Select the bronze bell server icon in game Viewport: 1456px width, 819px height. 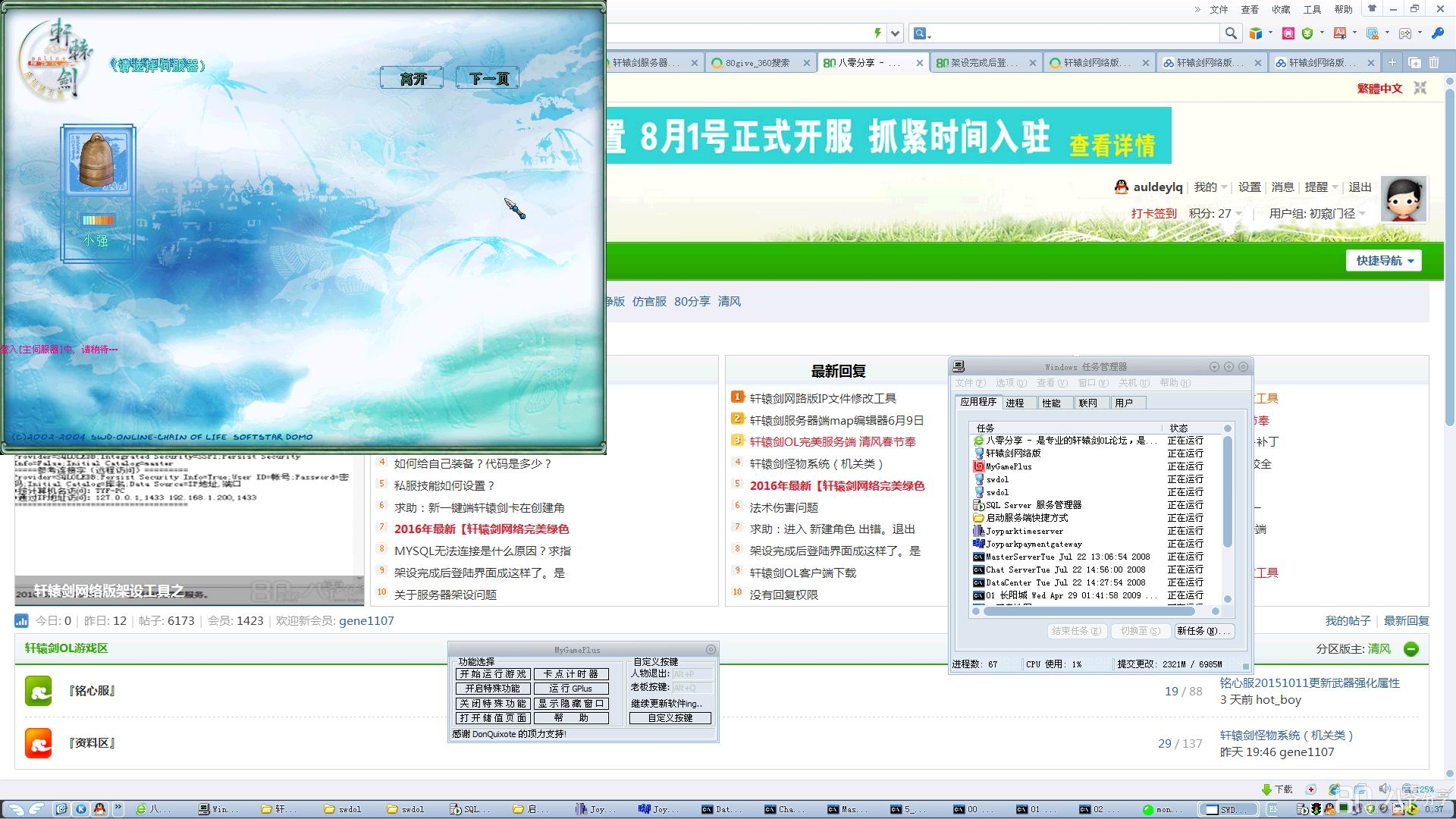click(97, 160)
